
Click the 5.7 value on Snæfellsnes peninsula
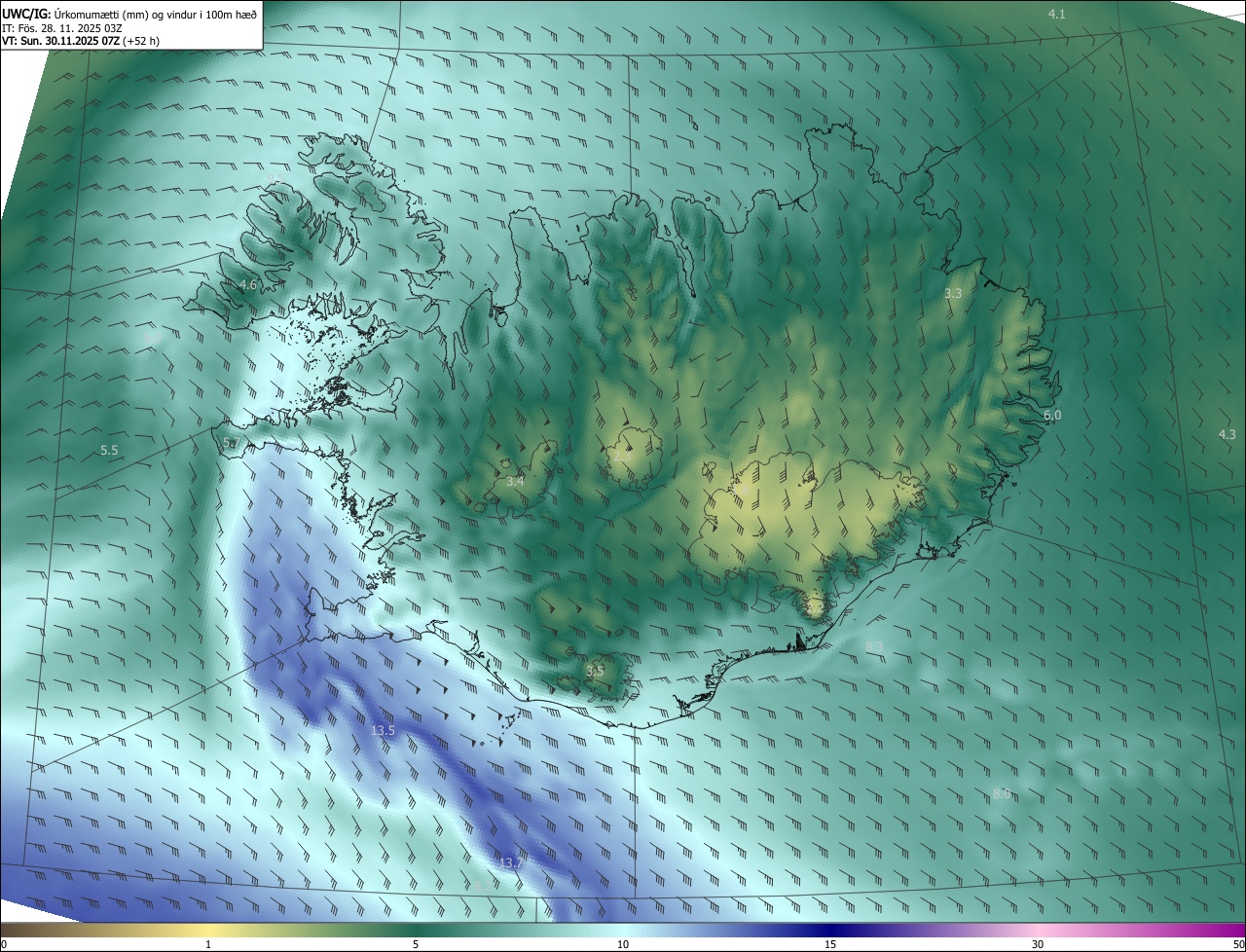pyautogui.click(x=231, y=443)
